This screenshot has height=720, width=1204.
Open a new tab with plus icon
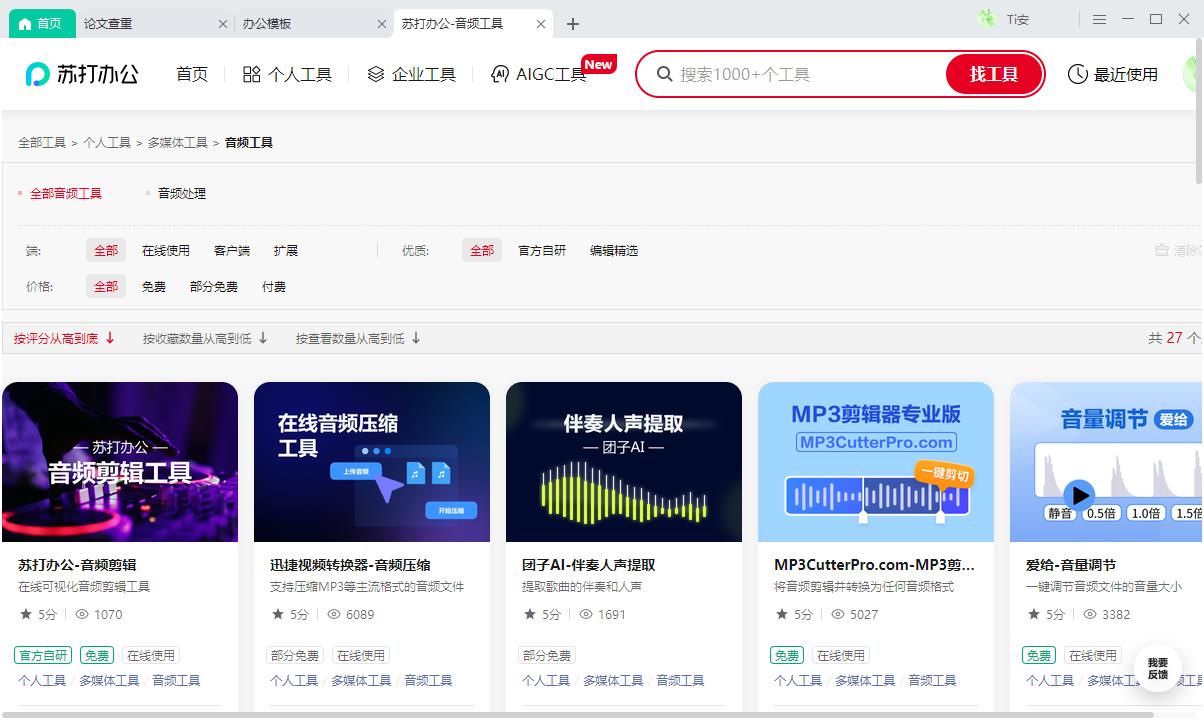[x=573, y=24]
